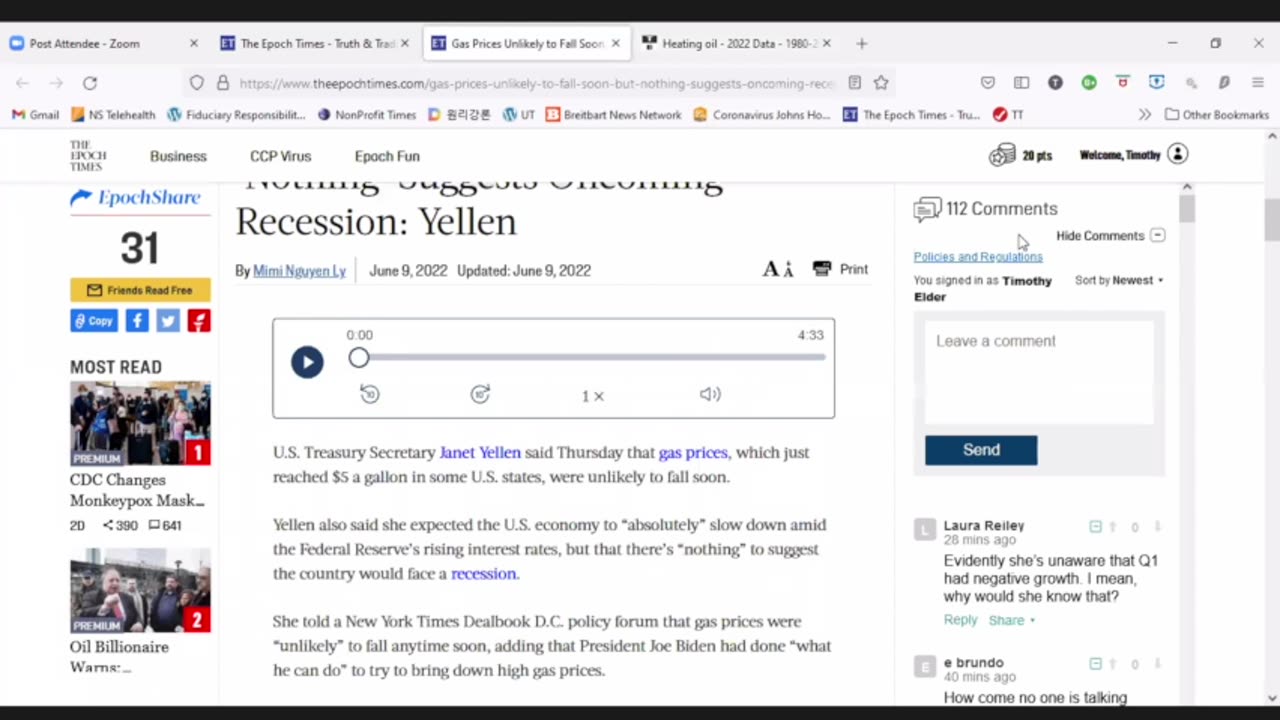Downvote e brundo's comment
The image size is (1280, 720).
coord(1157,664)
